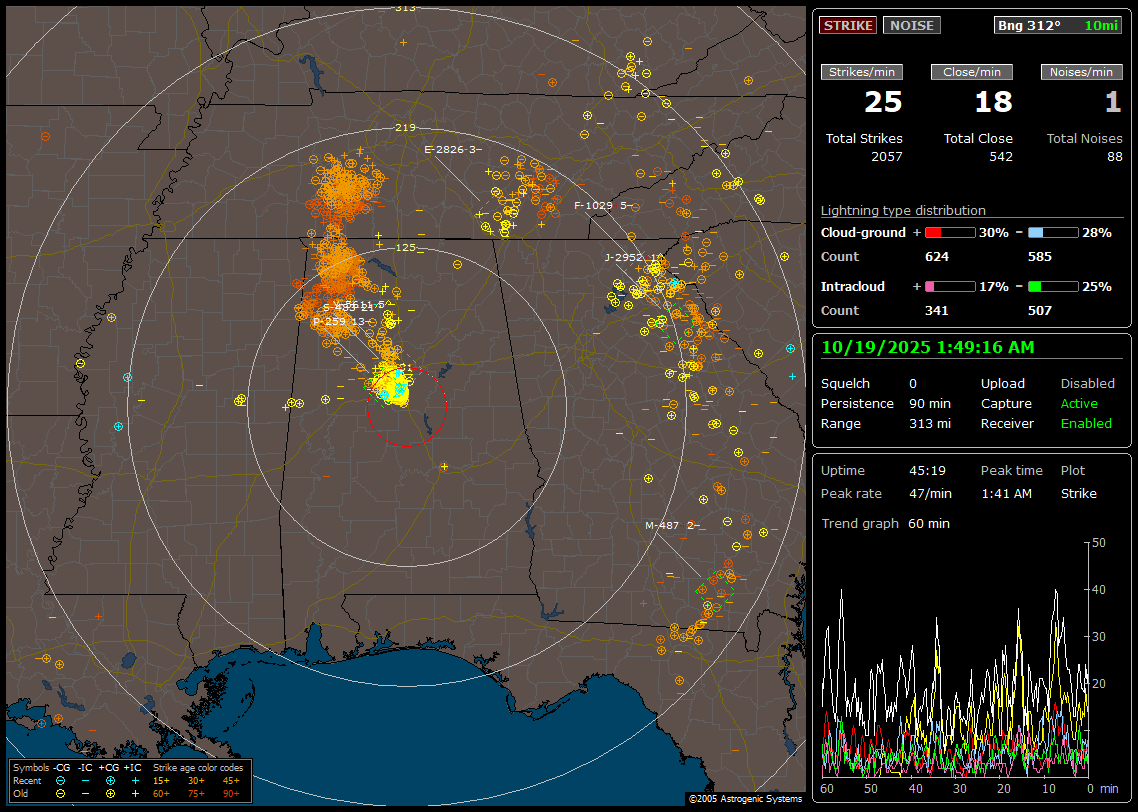Click the Capture Active status text
This screenshot has width=1138, height=812.
[x=1079, y=404]
